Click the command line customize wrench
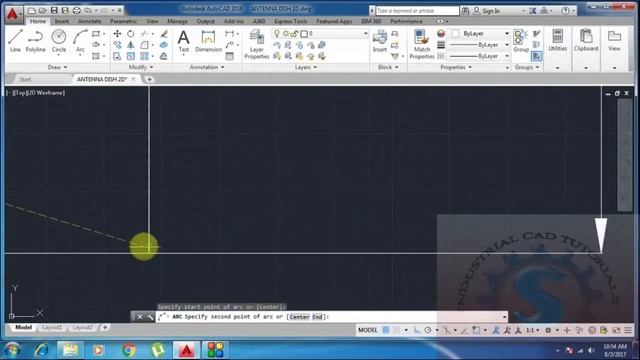 [x=150, y=317]
